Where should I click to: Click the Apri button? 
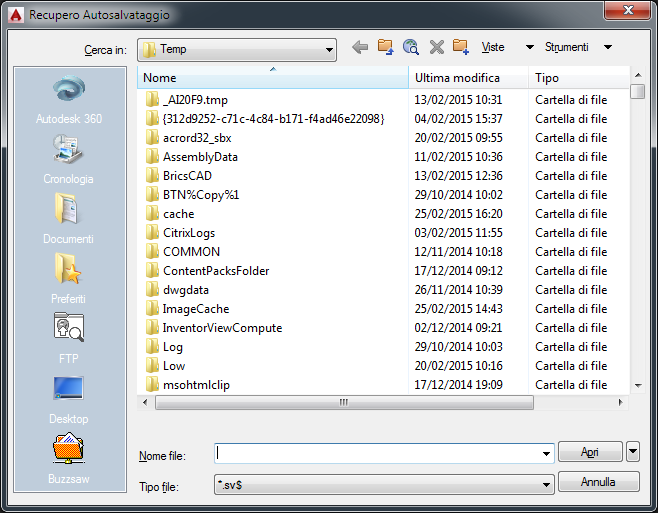tap(590, 452)
